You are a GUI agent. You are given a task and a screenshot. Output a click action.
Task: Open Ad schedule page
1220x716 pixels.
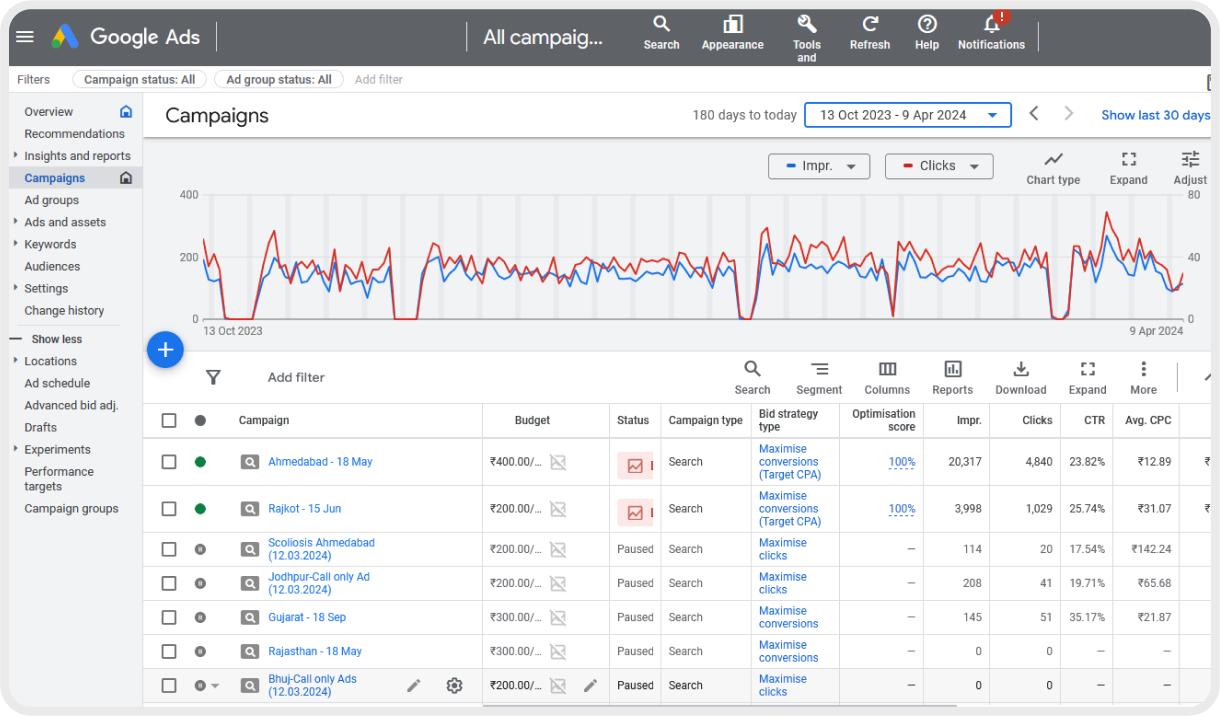coord(57,383)
